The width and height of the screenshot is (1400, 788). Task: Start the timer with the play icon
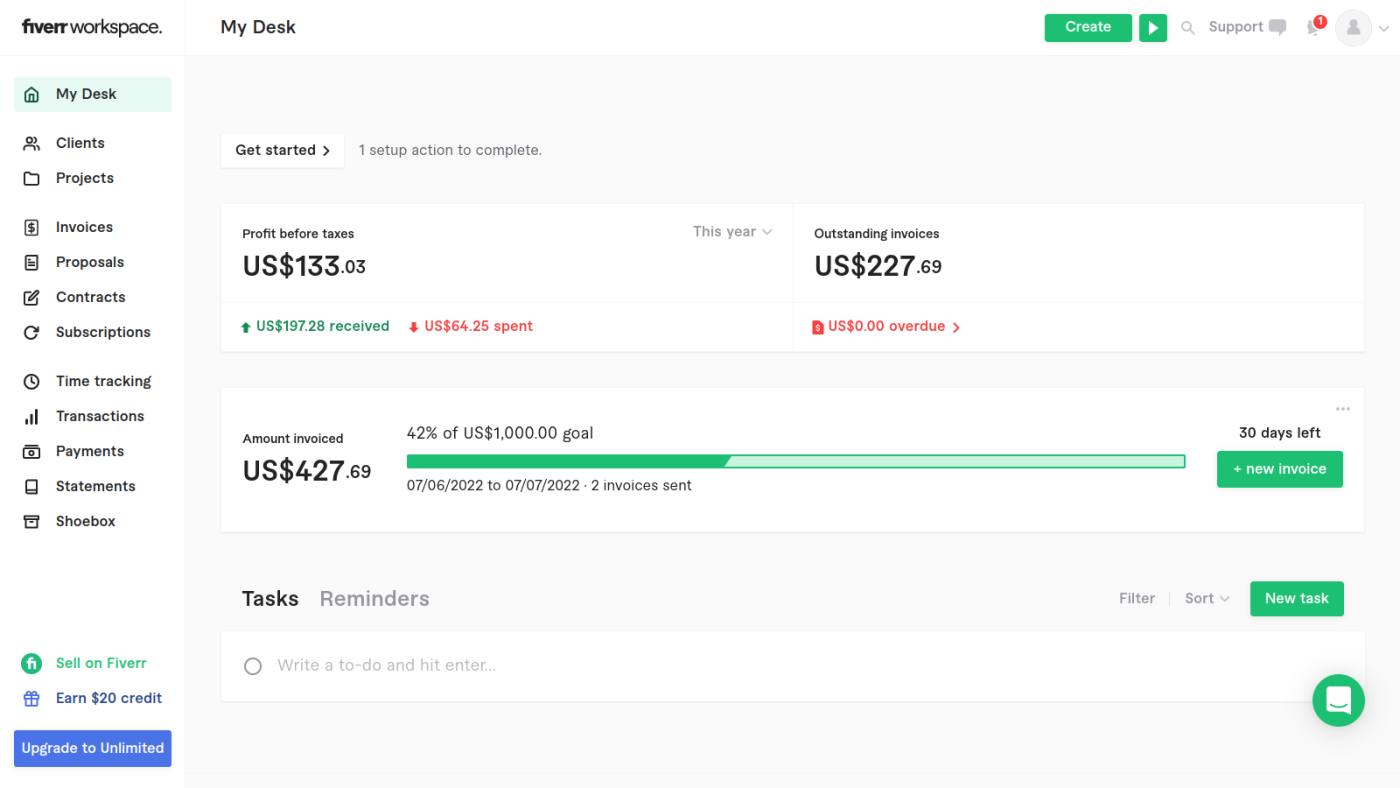1153,28
